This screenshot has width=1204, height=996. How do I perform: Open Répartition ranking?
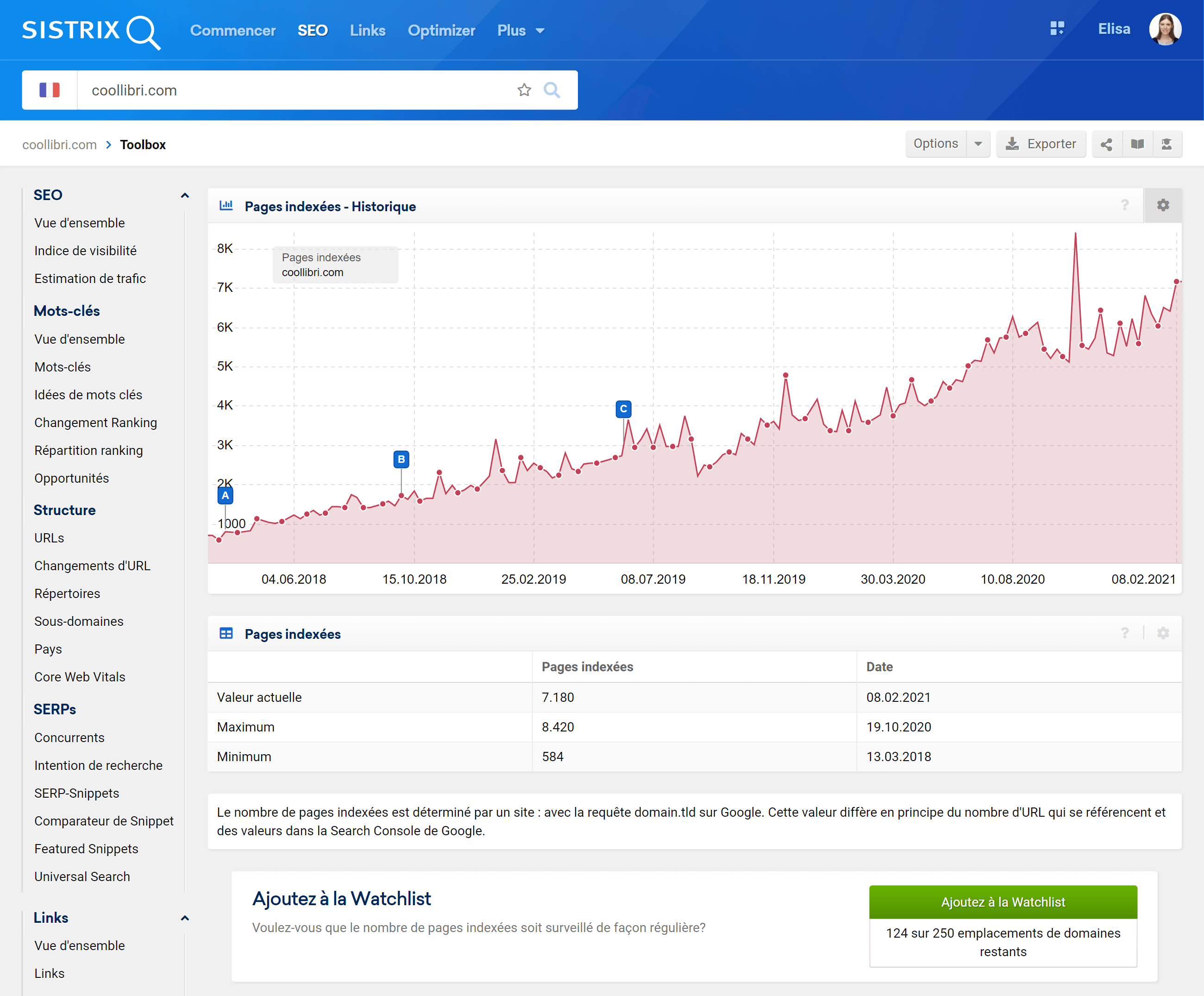pyautogui.click(x=89, y=450)
